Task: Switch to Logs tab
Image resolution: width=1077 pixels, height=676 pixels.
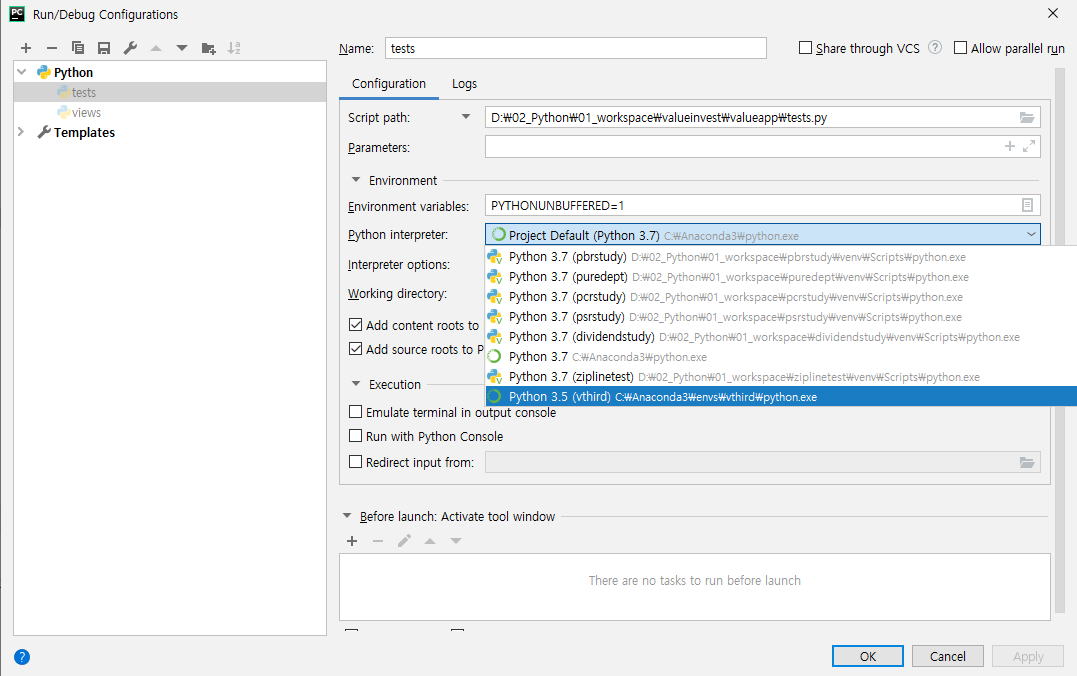Action: [464, 84]
